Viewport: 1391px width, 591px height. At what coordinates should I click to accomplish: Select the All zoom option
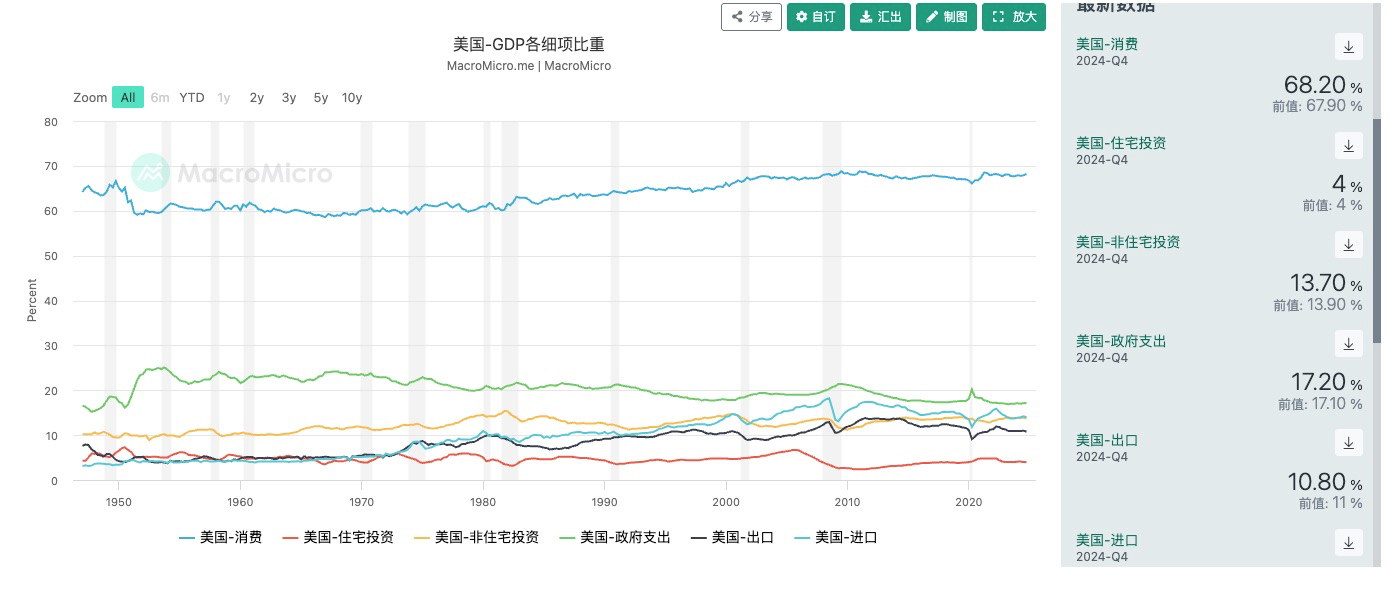pos(127,97)
